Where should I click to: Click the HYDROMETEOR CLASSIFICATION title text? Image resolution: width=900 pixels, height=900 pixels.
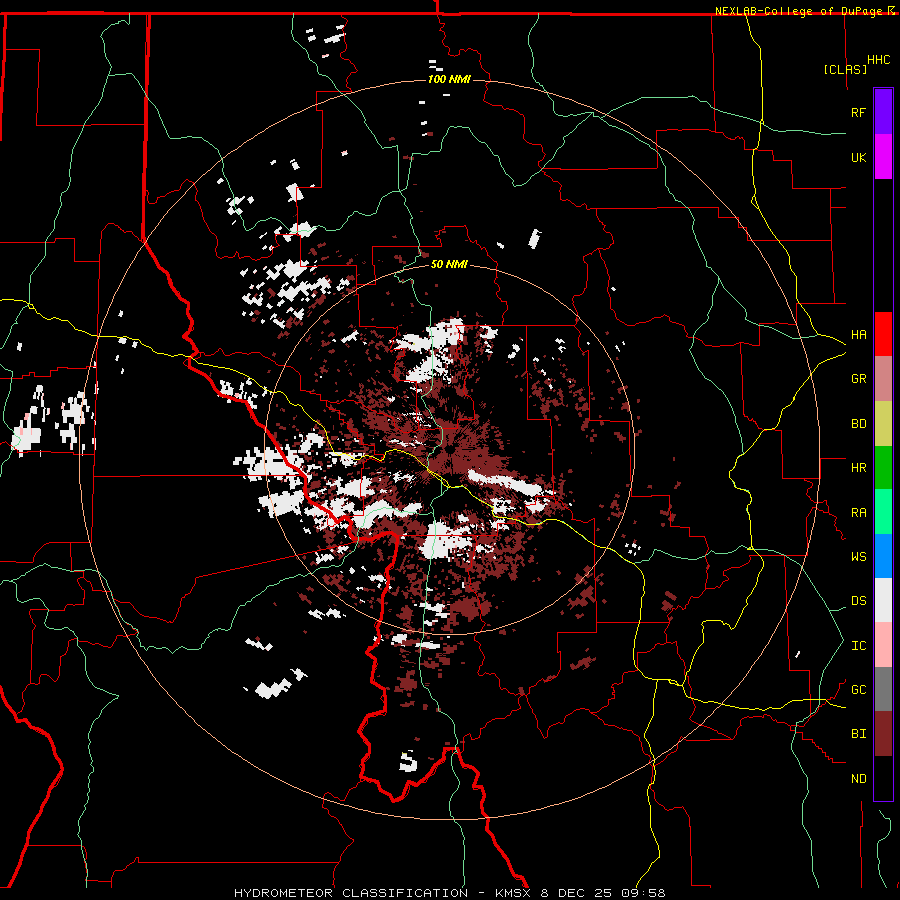tap(351, 893)
